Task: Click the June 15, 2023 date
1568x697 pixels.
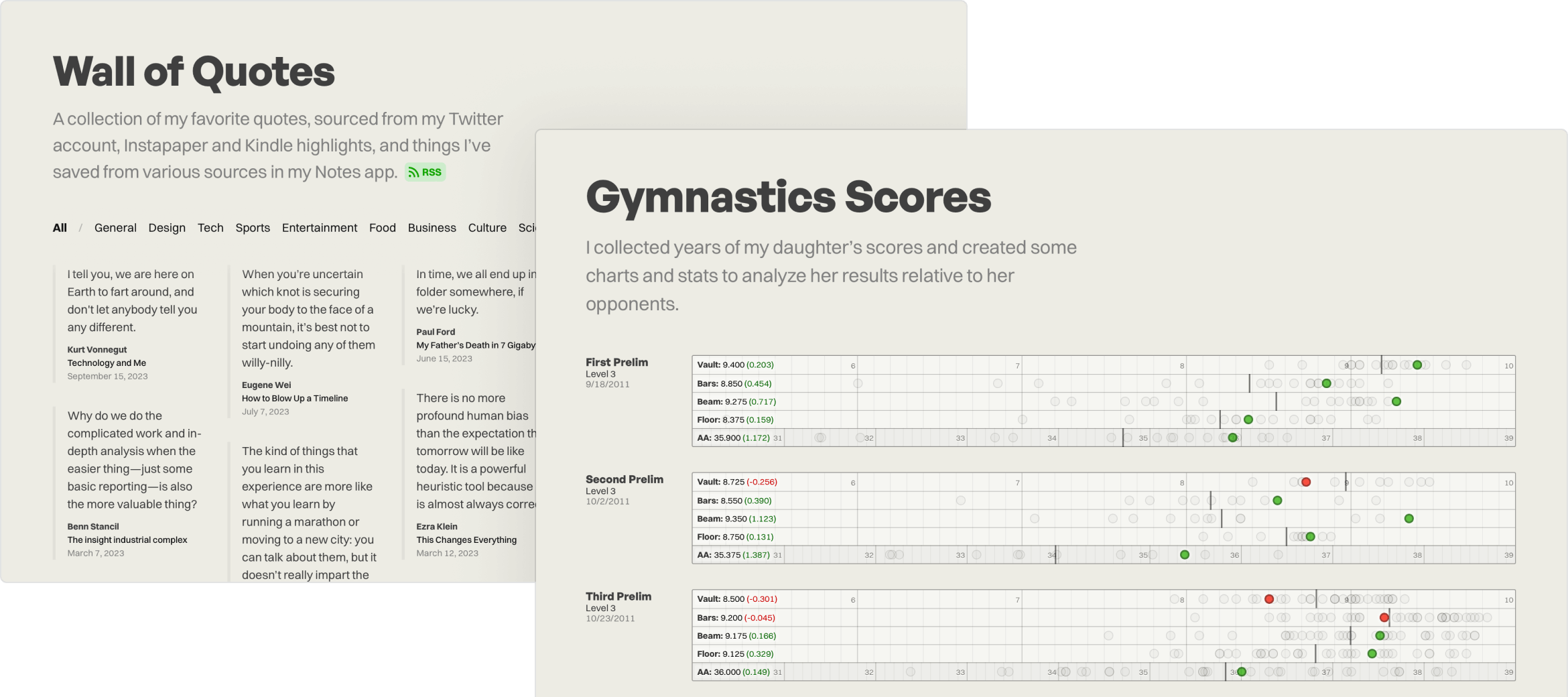Action: click(x=444, y=359)
